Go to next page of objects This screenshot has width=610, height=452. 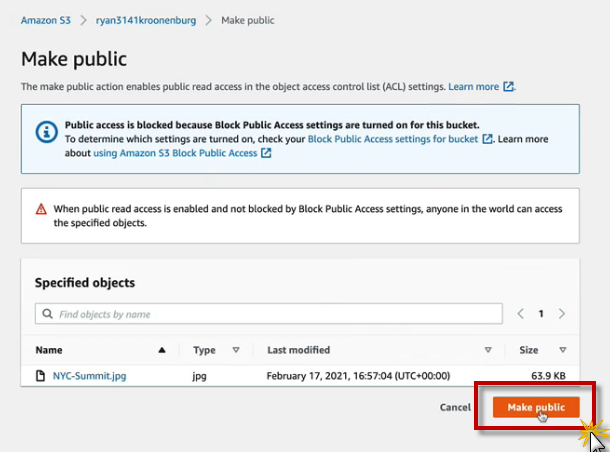tap(562, 314)
